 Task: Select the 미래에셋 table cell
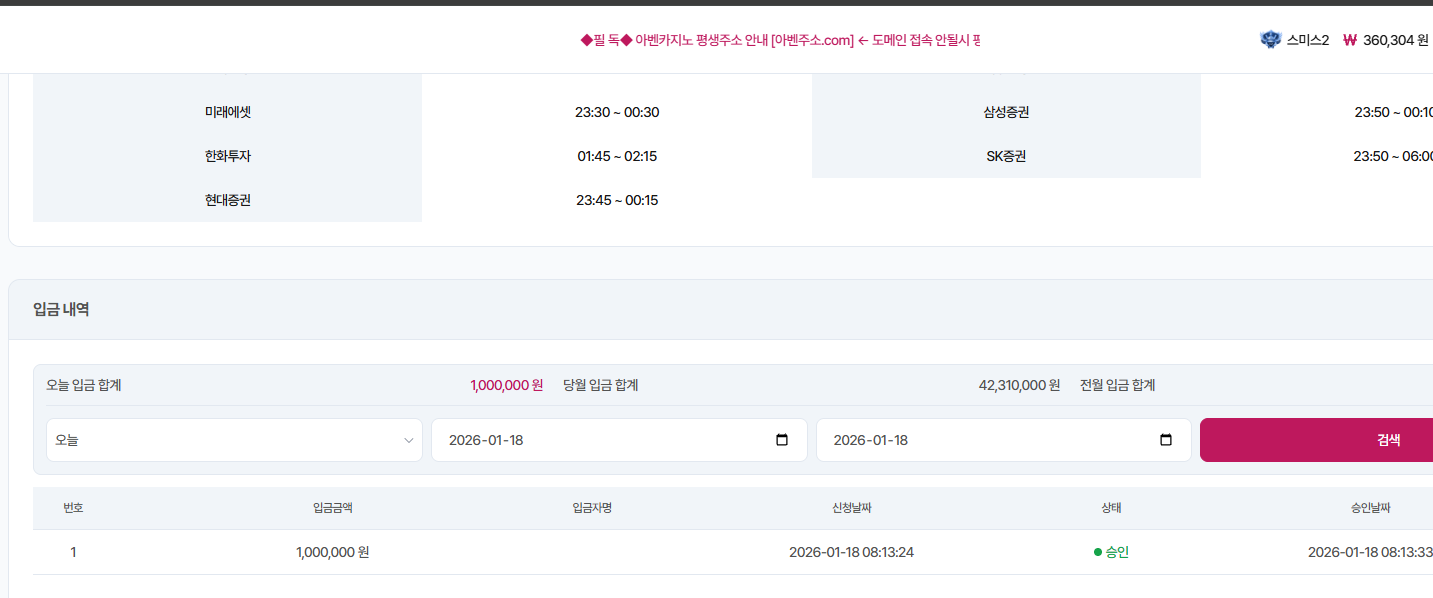coord(228,112)
